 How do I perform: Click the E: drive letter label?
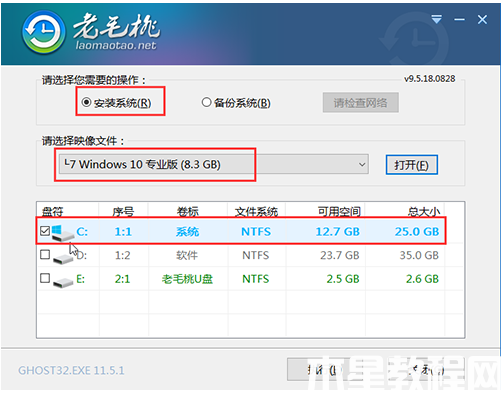click(80, 279)
